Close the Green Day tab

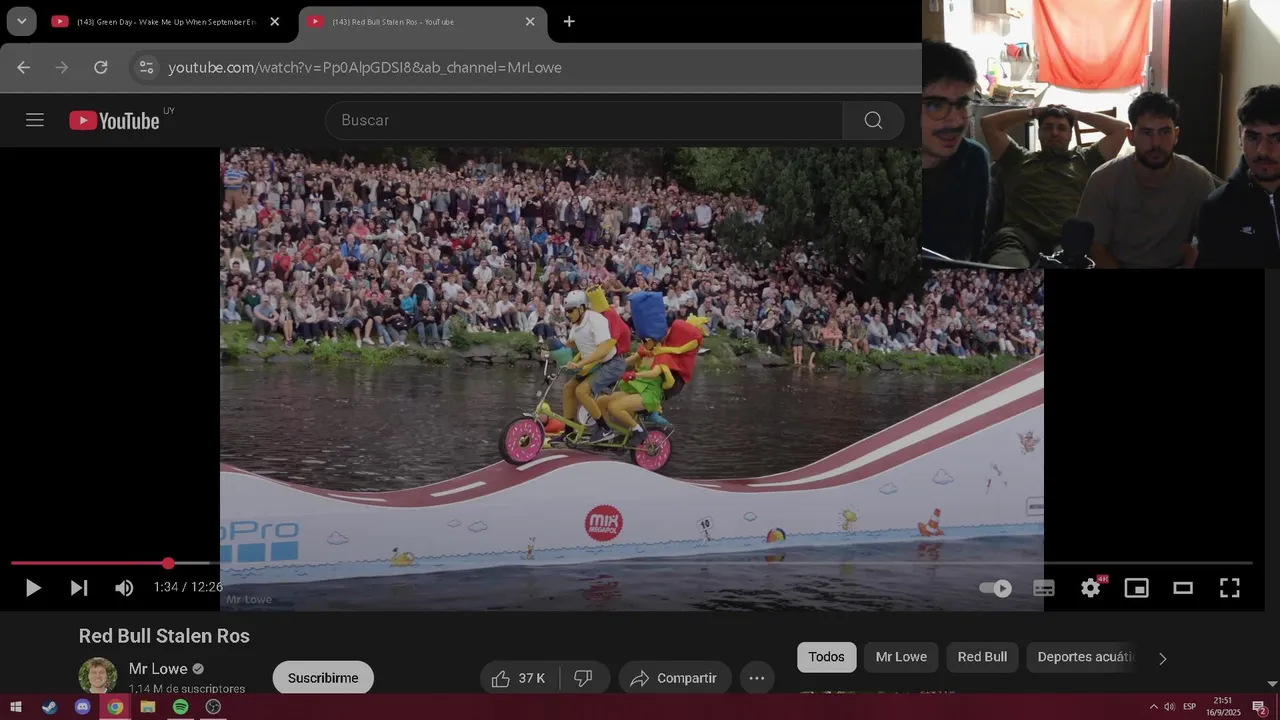coord(275,21)
